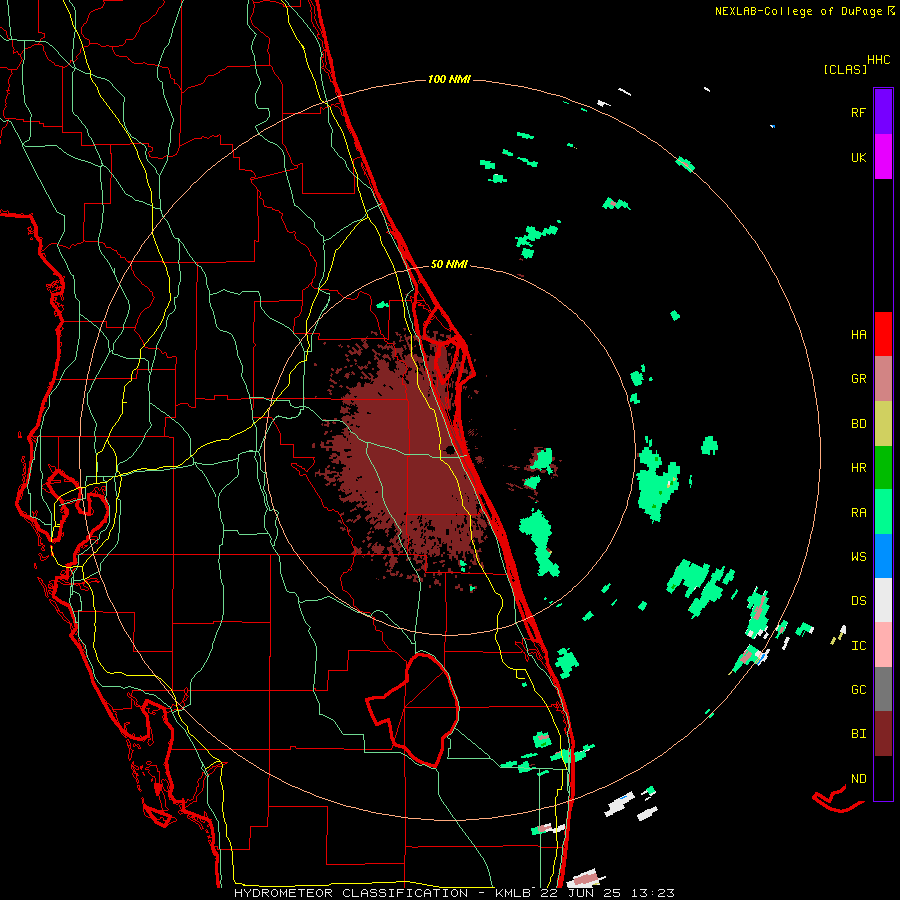Click the magenta UK legend color swatch
The height and width of the screenshot is (900, 900).
883,157
